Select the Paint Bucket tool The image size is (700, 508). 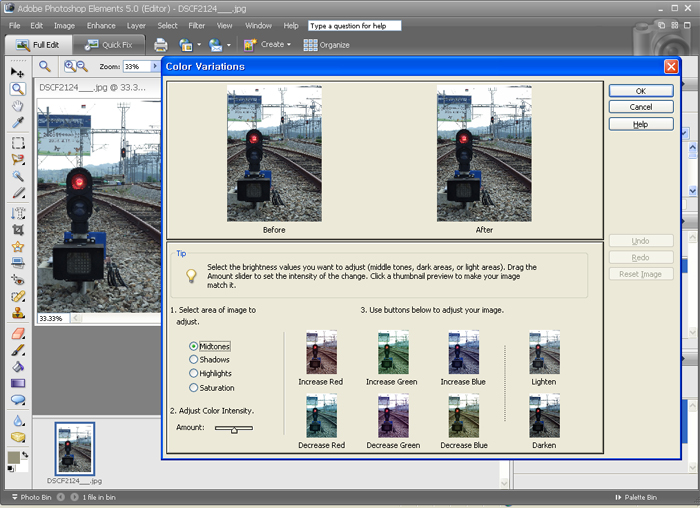[x=17, y=367]
